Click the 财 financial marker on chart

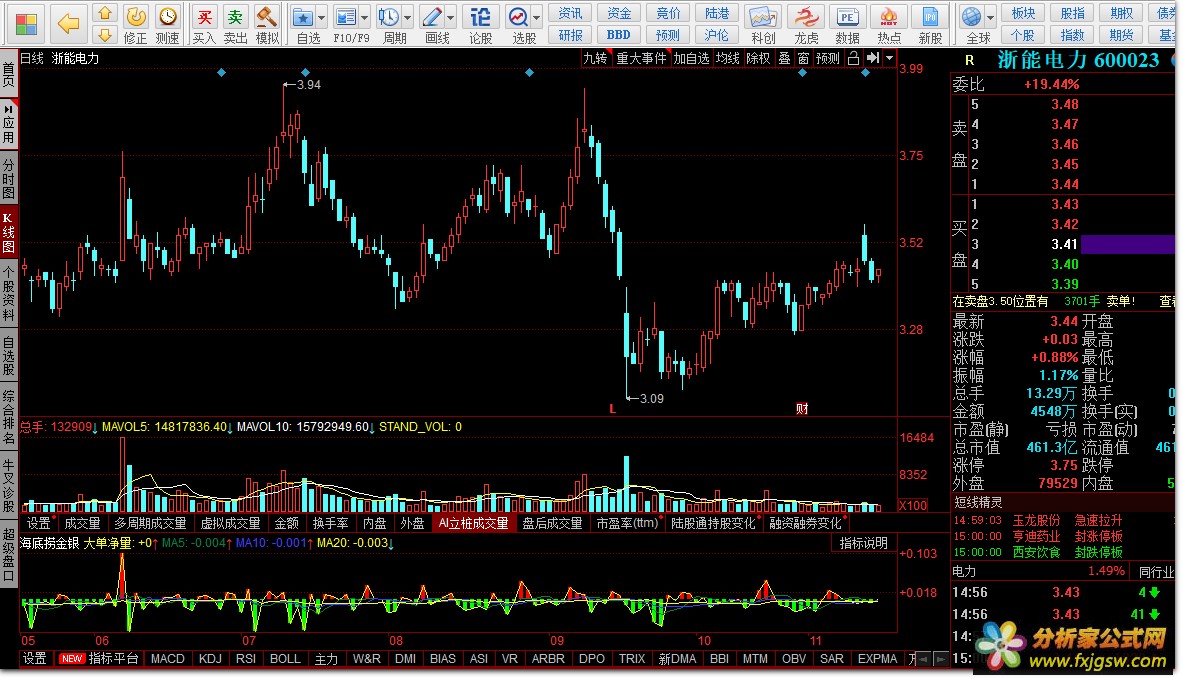(802, 409)
